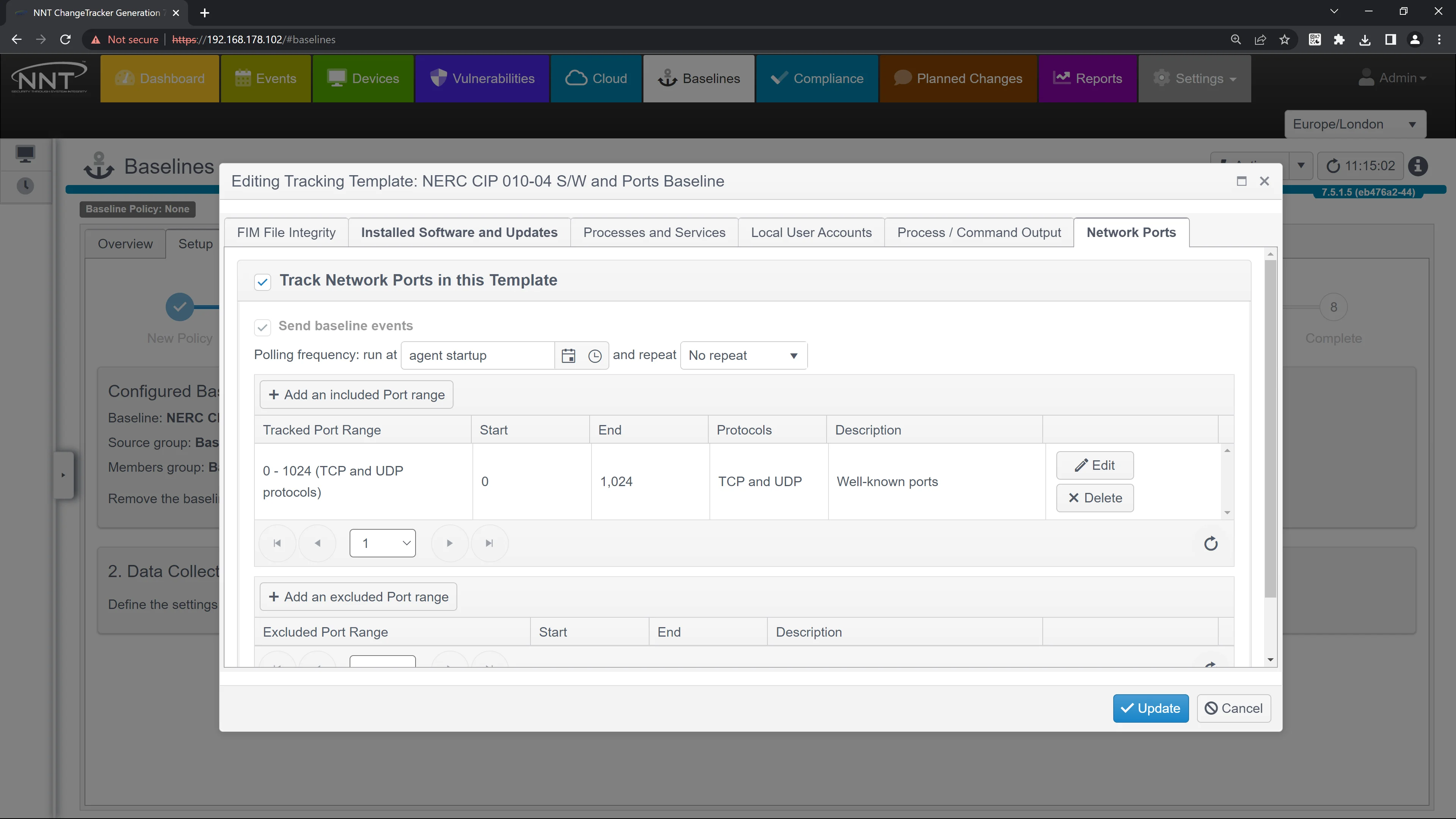Open the Europe/London timezone dropdown

(x=1356, y=124)
